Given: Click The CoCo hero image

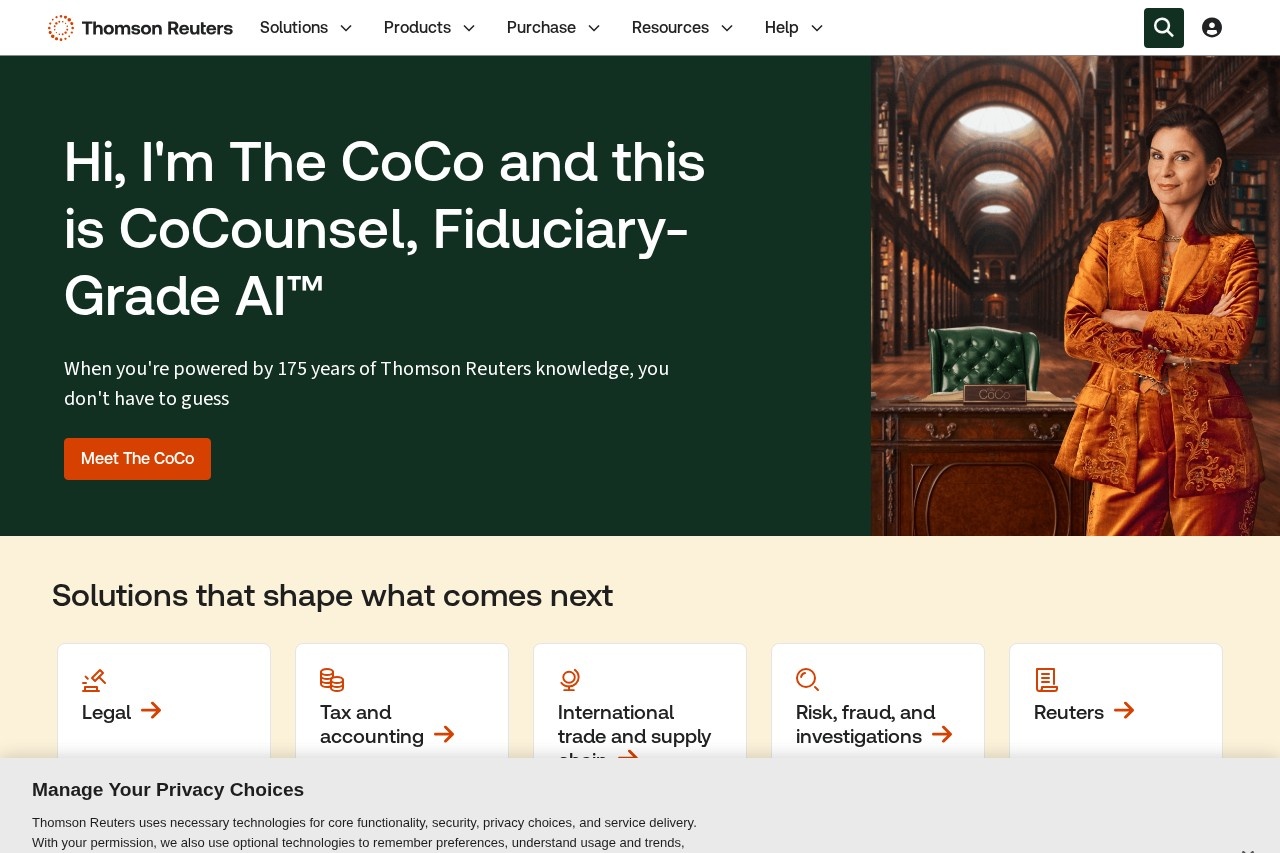Looking at the screenshot, I should coord(1075,296).
